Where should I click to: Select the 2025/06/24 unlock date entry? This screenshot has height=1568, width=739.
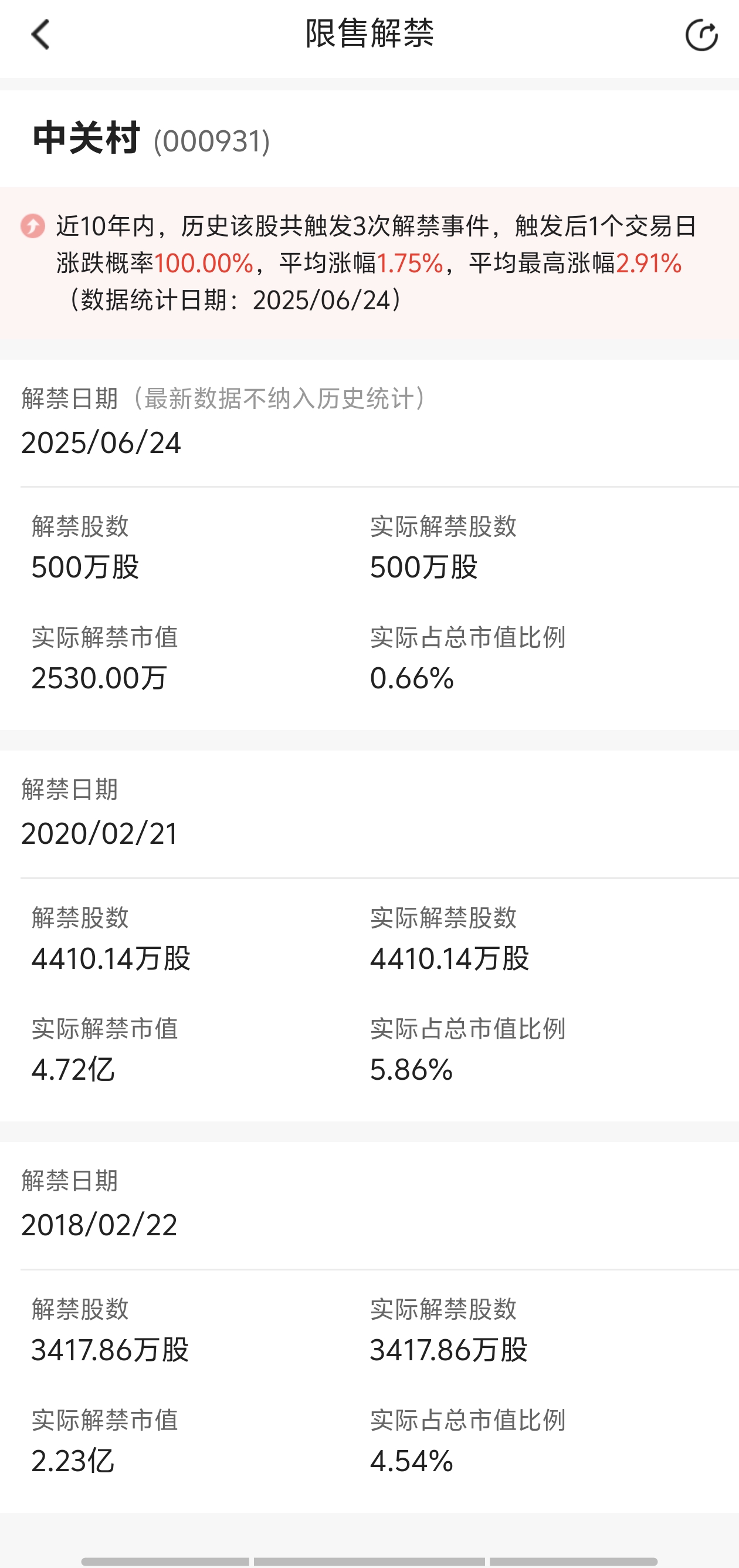[101, 442]
